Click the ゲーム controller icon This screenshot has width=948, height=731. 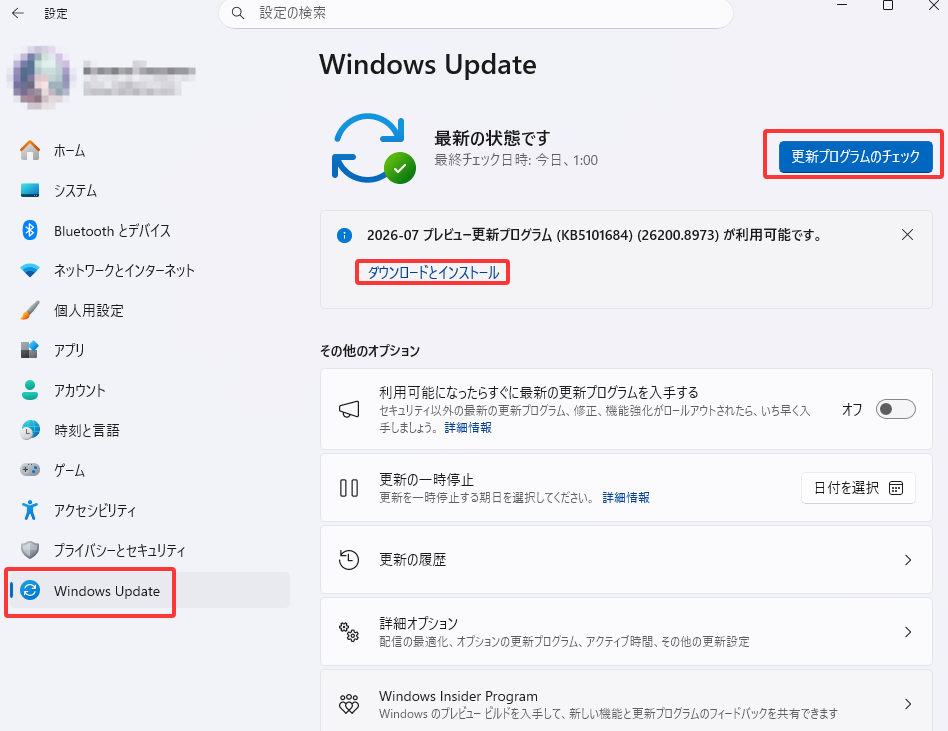[30, 470]
